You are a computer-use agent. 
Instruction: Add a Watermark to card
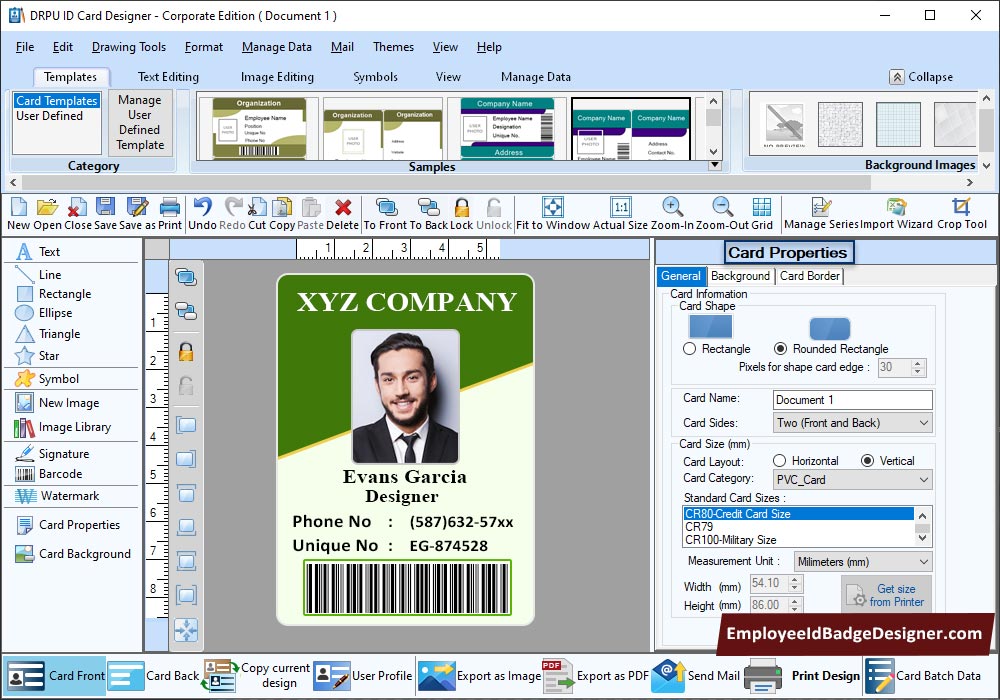pyautogui.click(x=57, y=496)
